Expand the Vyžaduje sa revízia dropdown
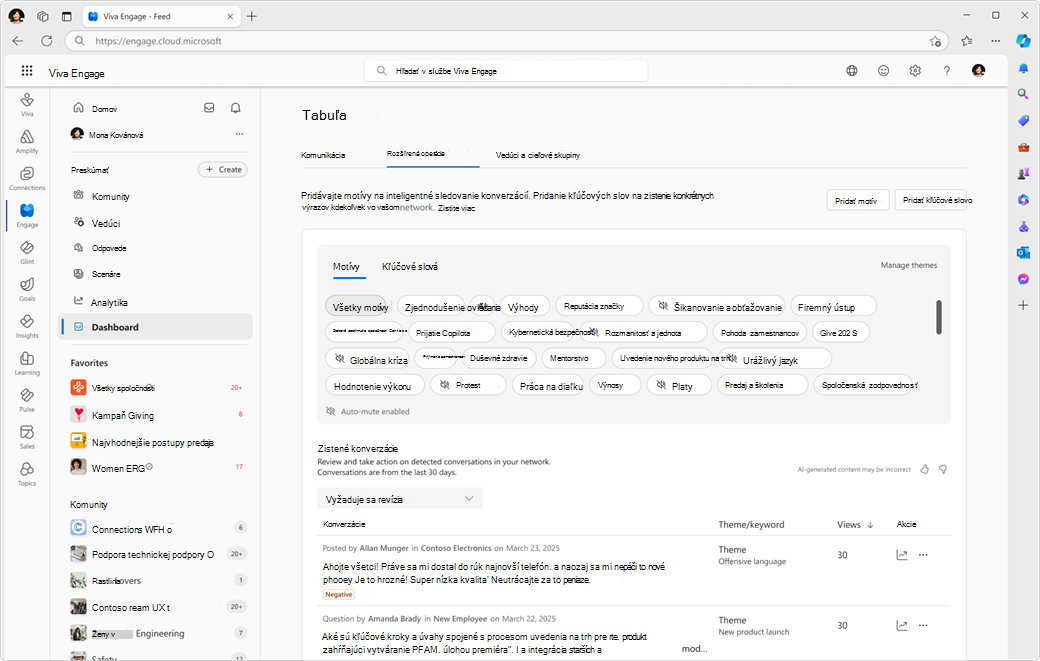This screenshot has height=661, width=1040. 400,499
